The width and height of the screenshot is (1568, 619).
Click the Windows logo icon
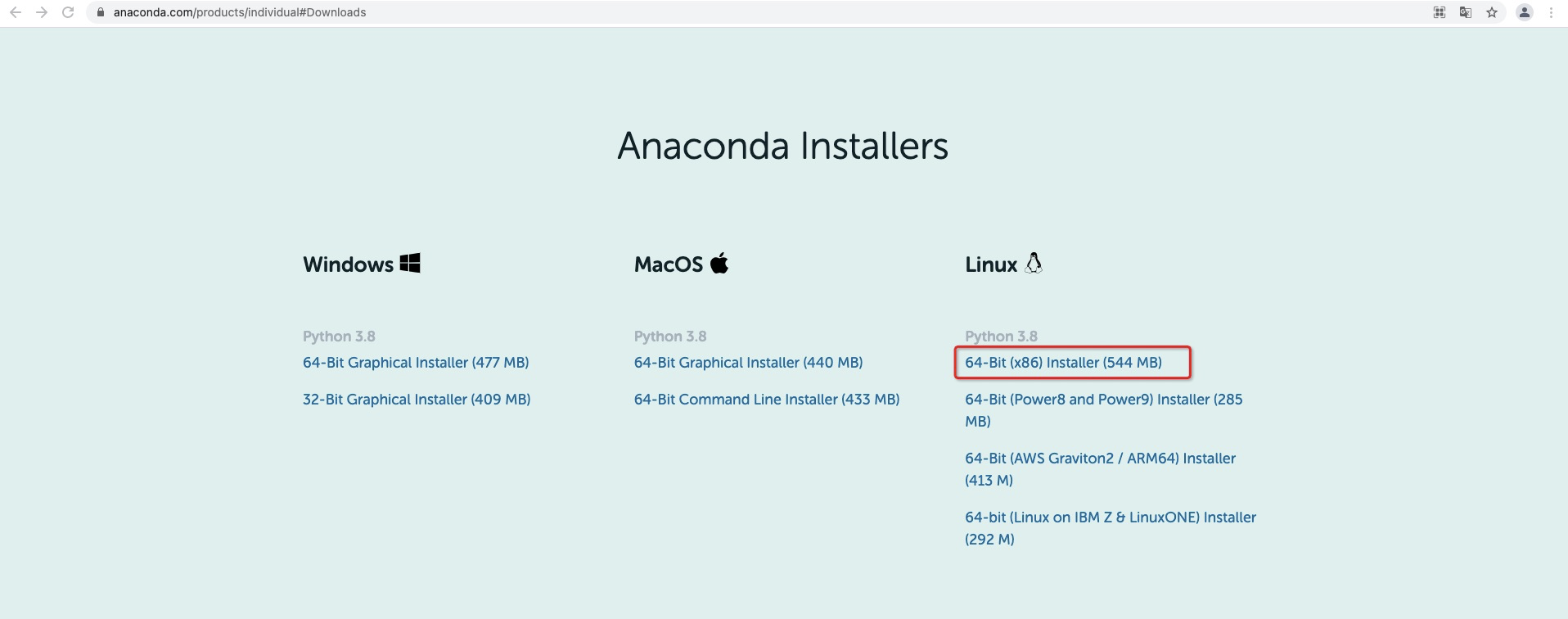(410, 264)
